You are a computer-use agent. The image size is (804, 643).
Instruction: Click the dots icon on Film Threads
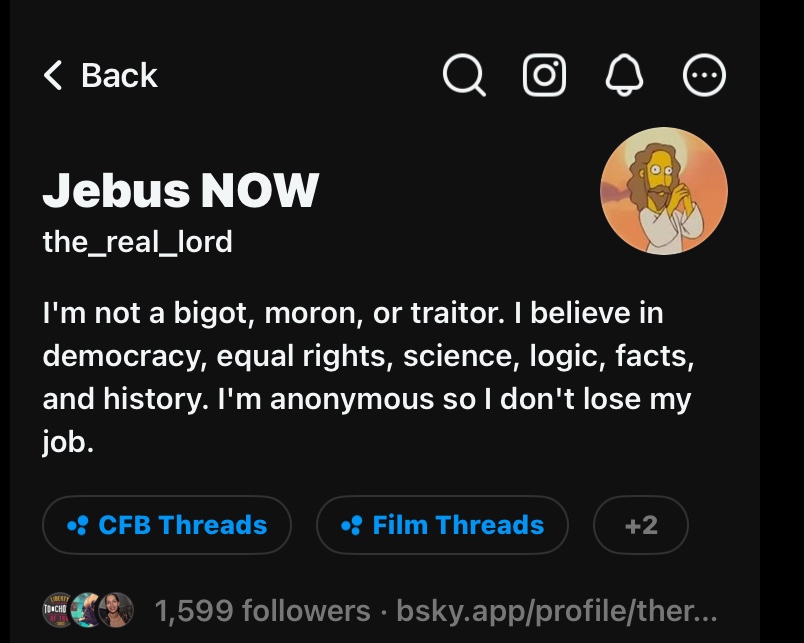pos(351,525)
